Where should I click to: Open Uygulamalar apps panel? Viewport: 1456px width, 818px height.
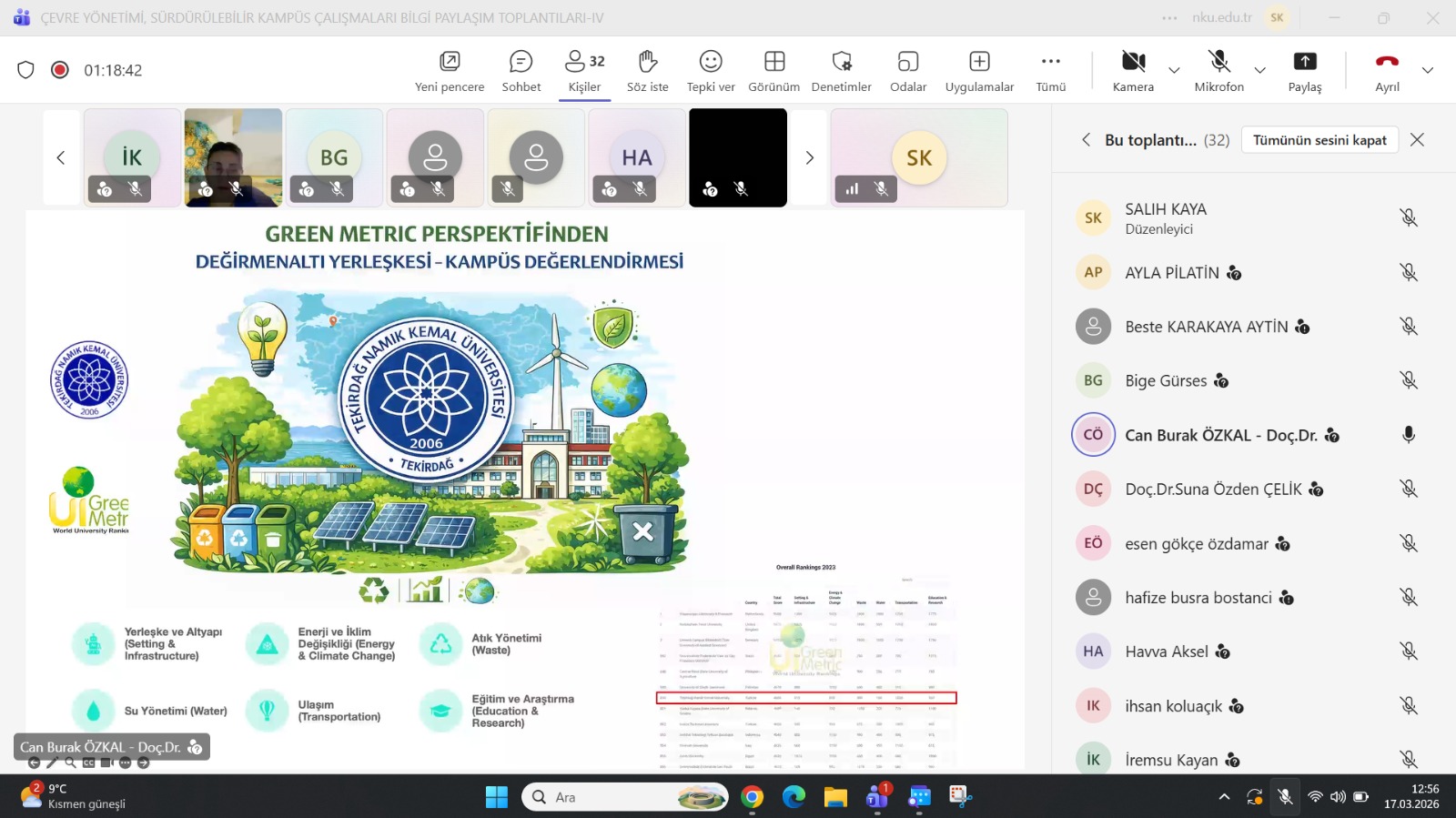click(979, 71)
